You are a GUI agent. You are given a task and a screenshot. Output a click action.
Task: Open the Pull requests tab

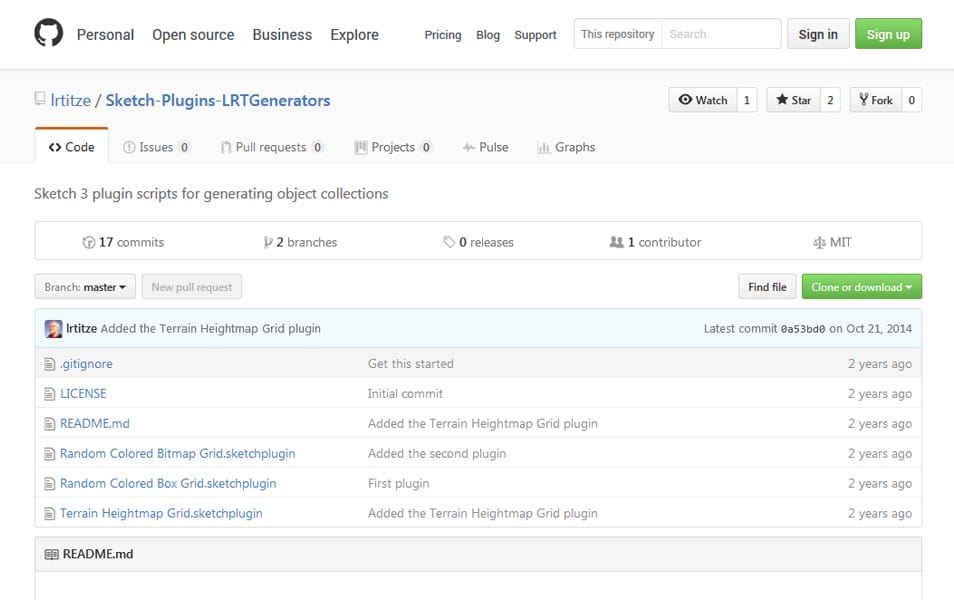[x=271, y=147]
